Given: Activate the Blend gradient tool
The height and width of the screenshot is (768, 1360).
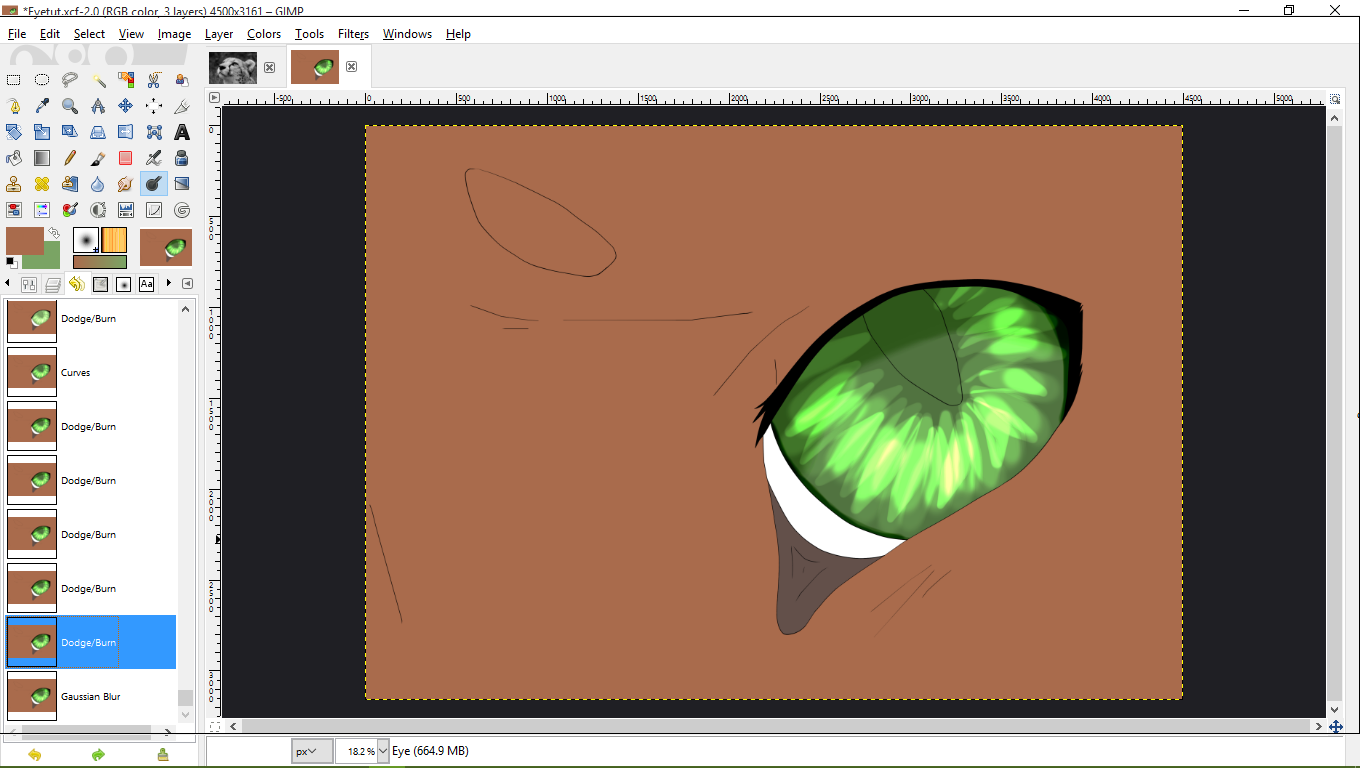Looking at the screenshot, I should pos(42,158).
